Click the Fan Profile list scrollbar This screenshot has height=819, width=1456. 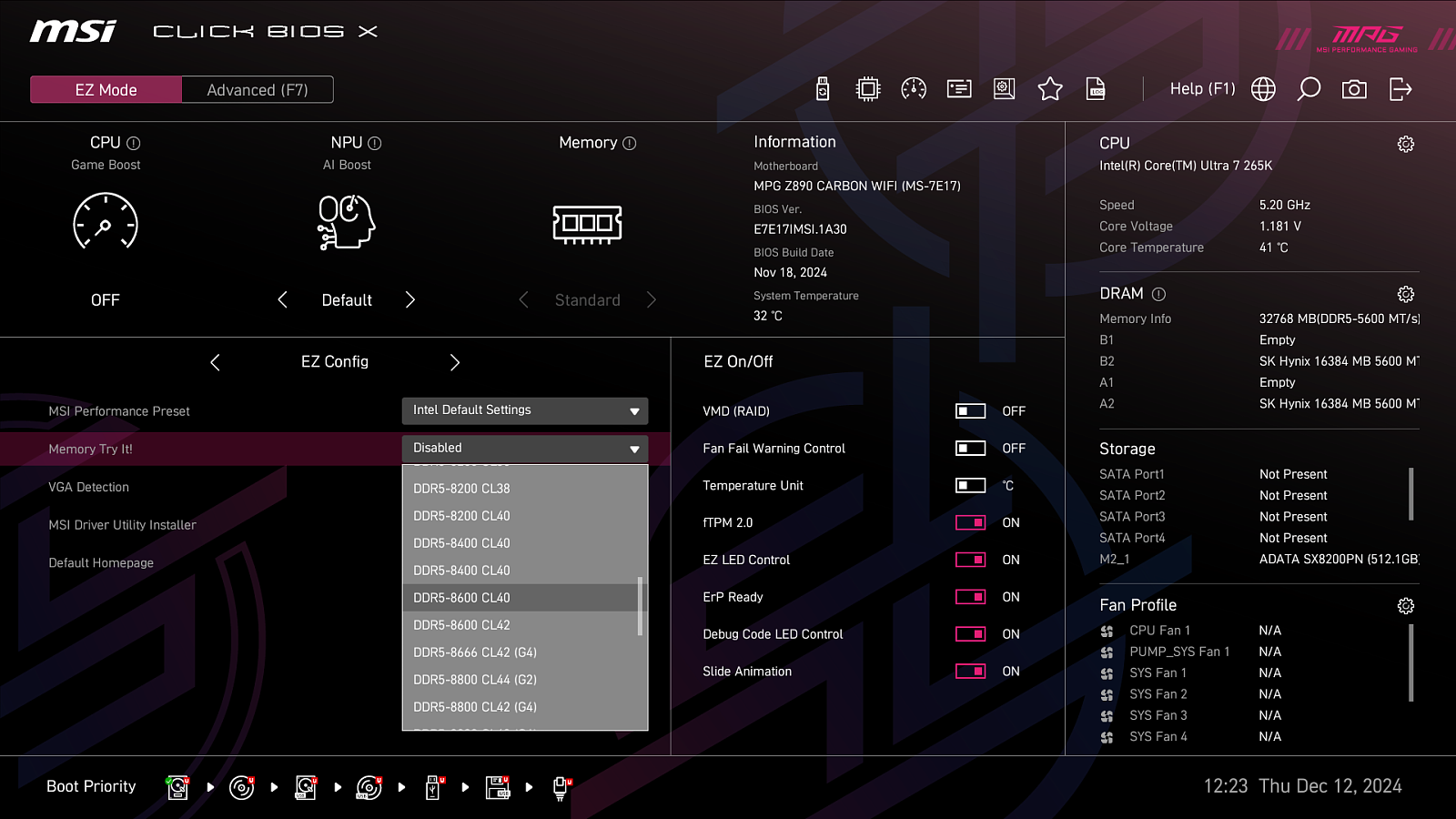tap(1411, 662)
